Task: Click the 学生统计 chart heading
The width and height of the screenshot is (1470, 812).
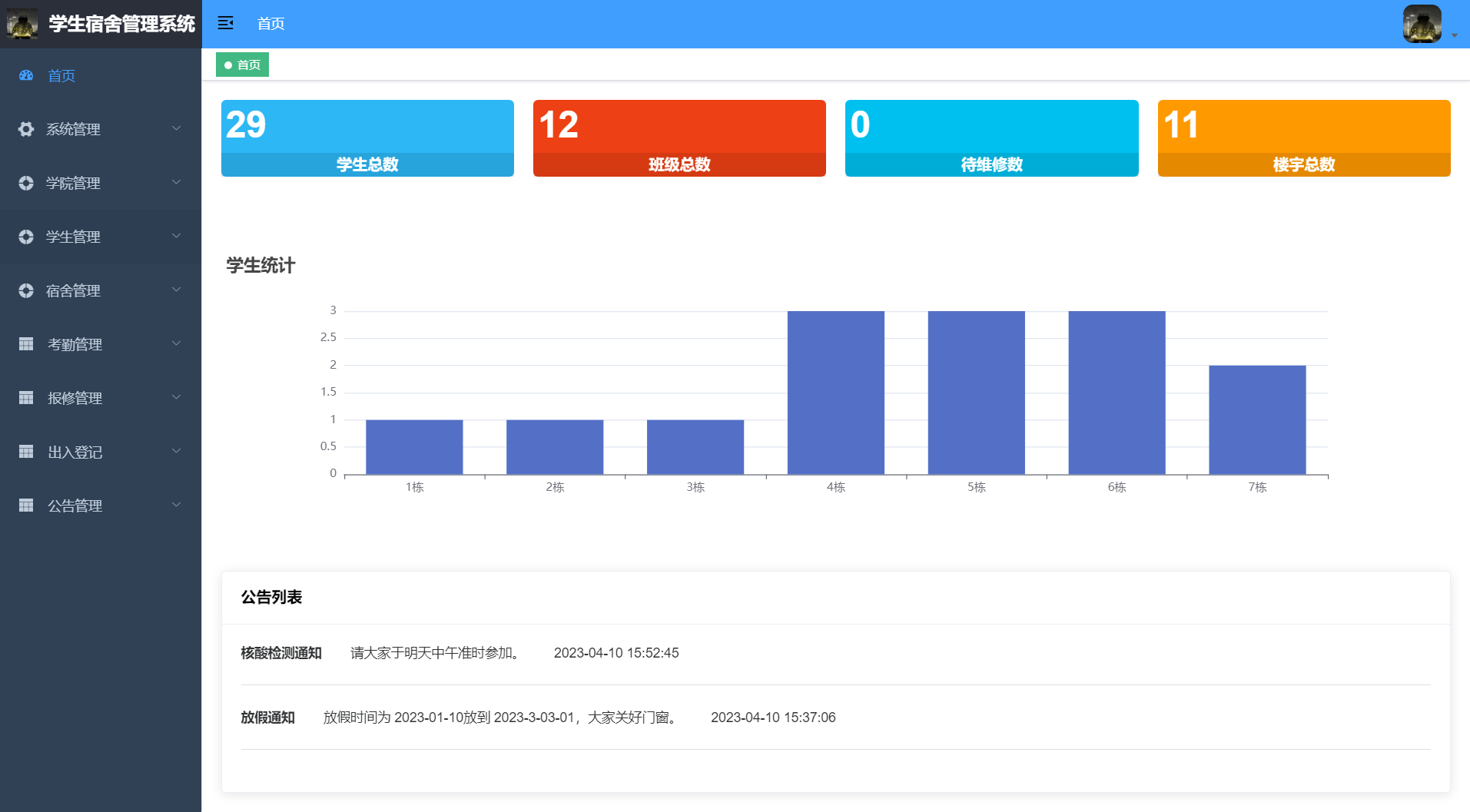Action: (x=260, y=266)
